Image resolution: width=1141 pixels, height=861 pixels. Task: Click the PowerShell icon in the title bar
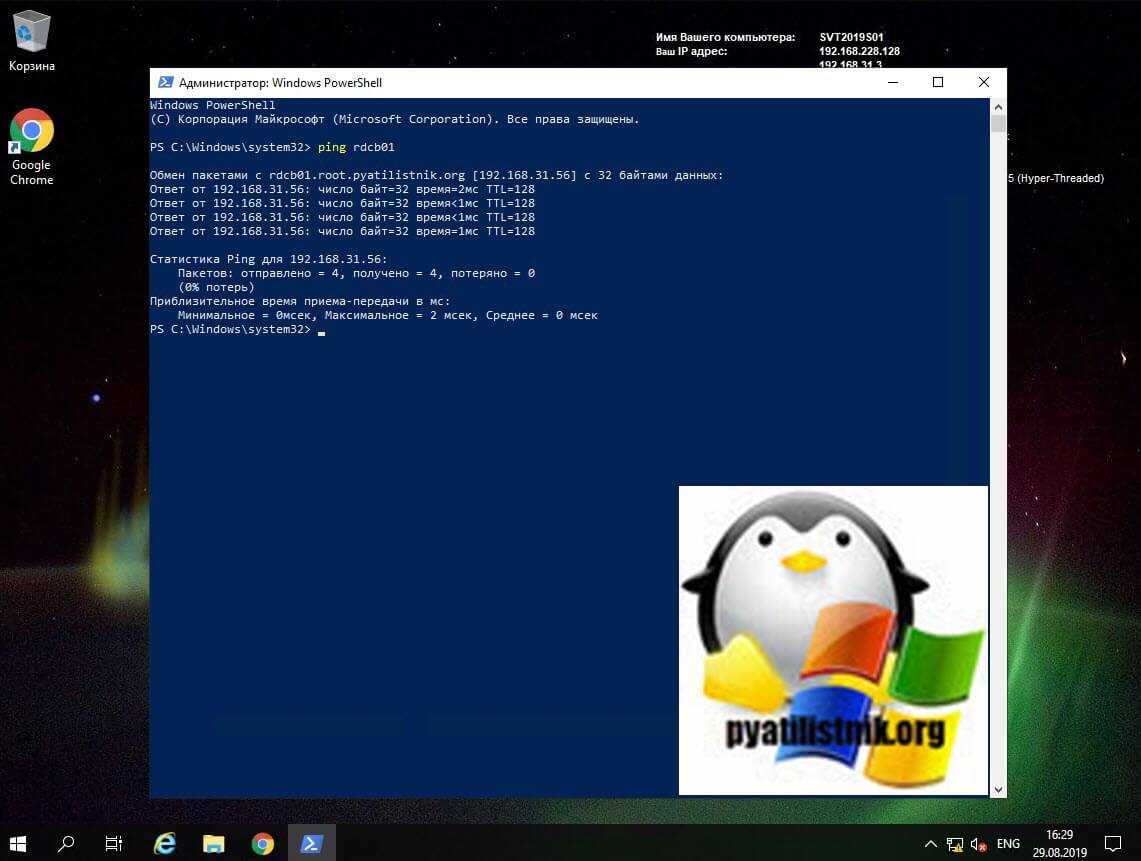tap(166, 82)
